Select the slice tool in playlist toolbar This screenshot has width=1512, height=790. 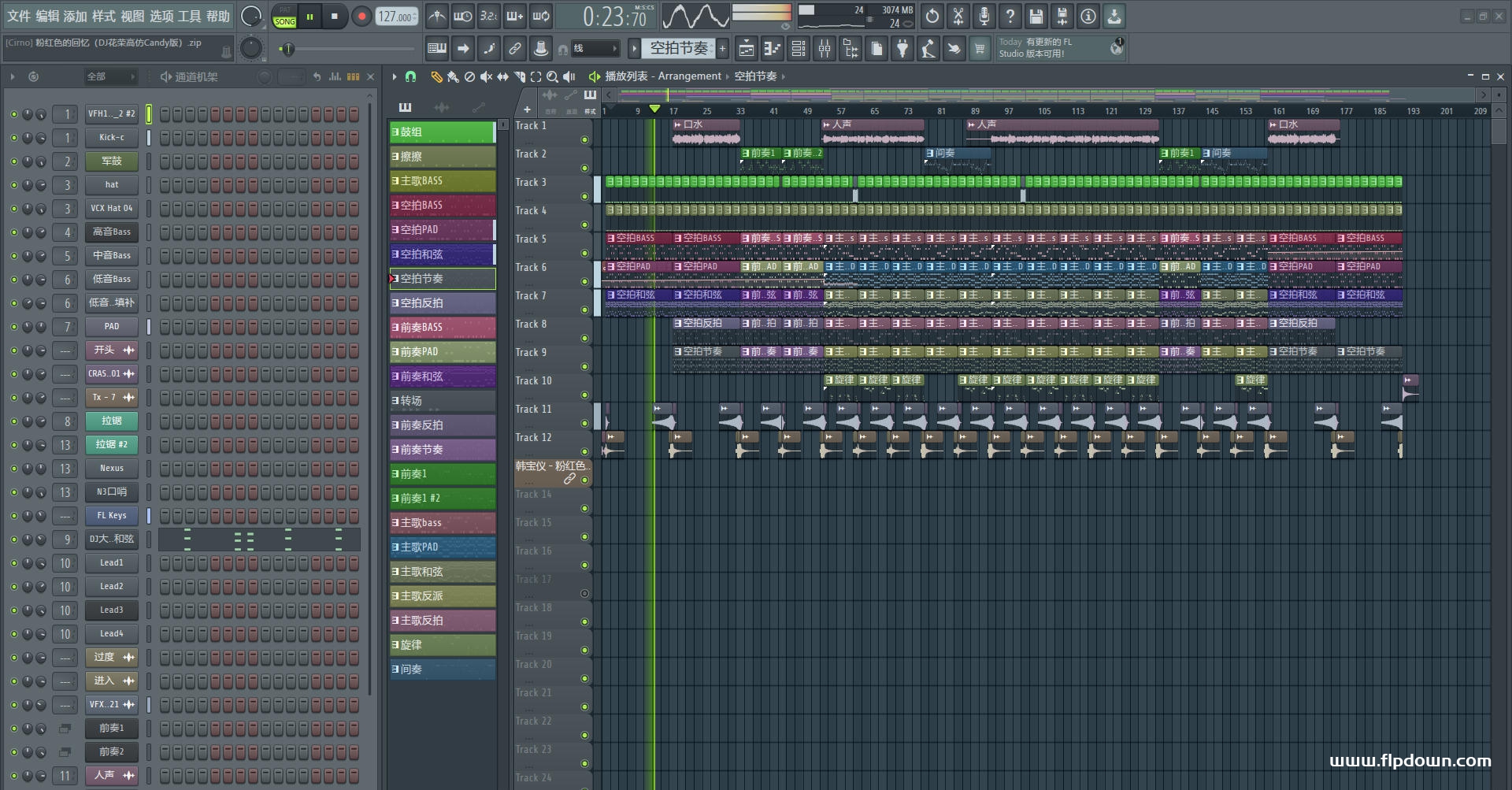519,76
